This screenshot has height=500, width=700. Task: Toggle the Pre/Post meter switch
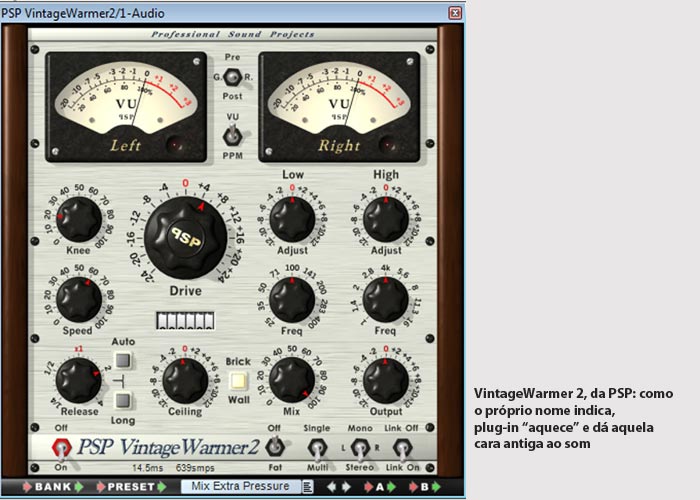point(233,77)
